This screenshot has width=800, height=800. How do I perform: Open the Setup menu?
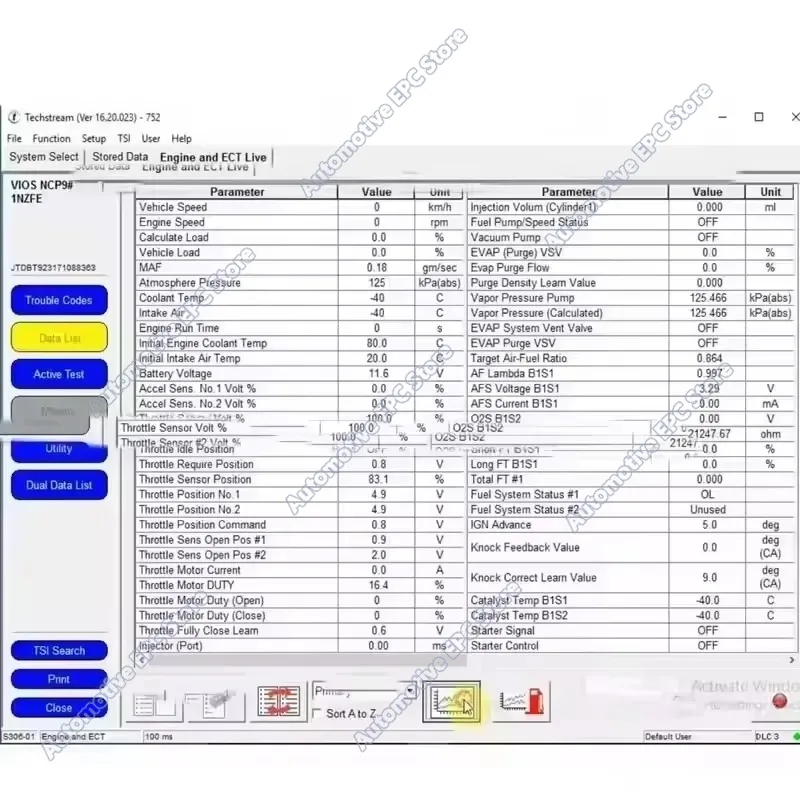click(x=94, y=138)
